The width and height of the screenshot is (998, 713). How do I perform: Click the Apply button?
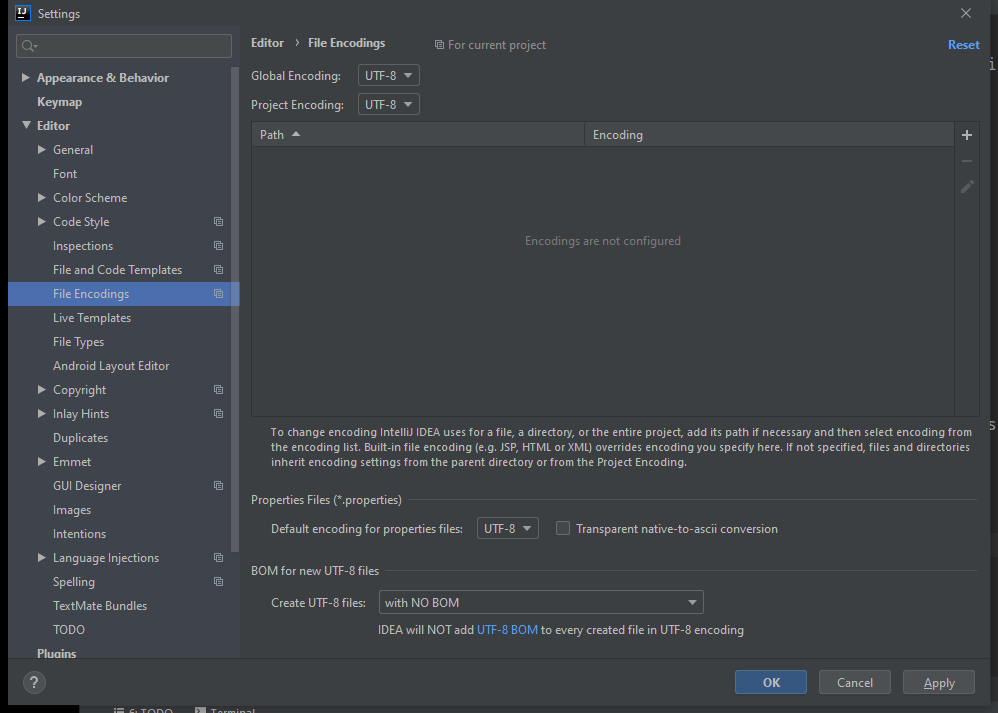(x=939, y=682)
